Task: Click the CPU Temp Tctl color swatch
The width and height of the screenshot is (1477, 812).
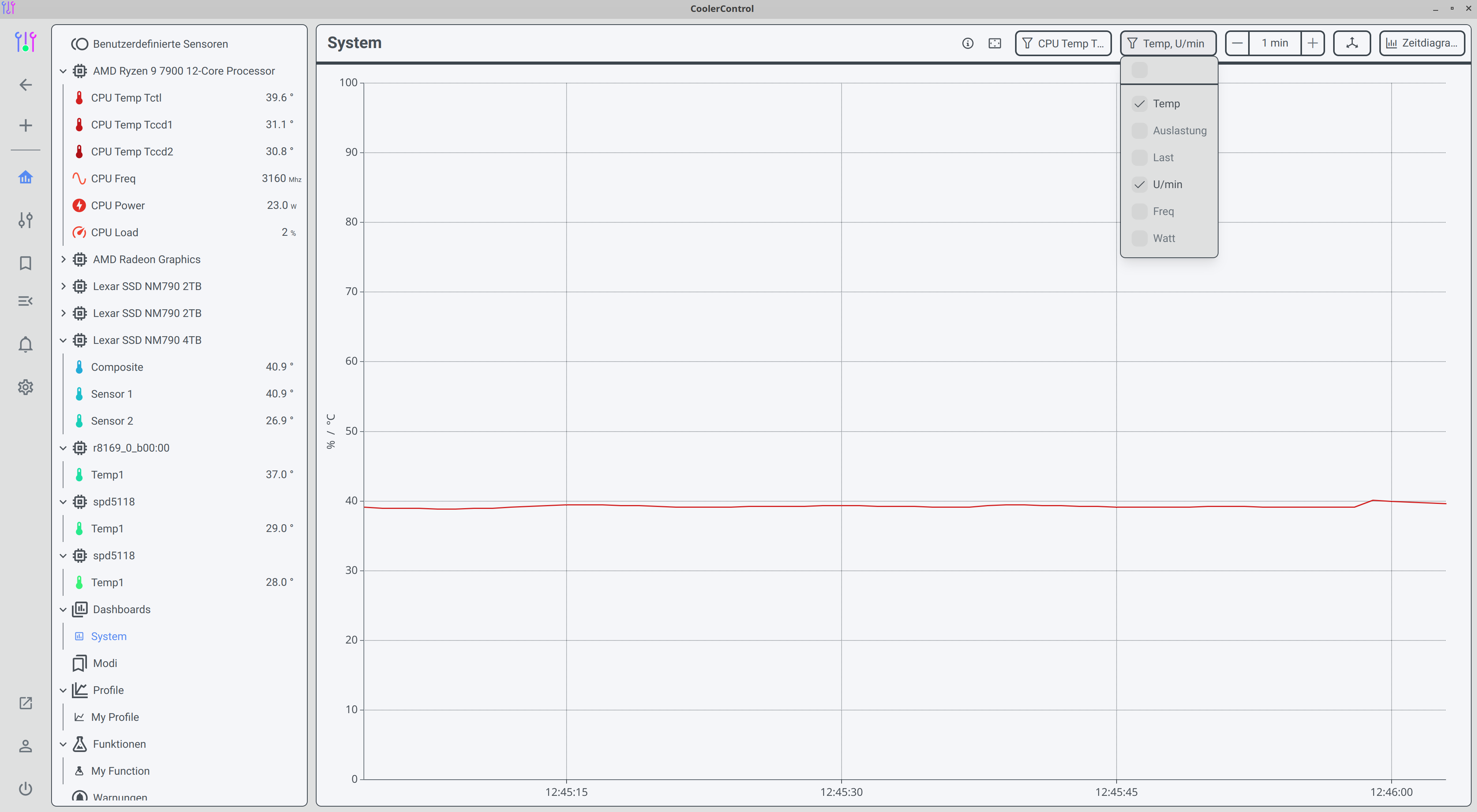Action: [79, 98]
